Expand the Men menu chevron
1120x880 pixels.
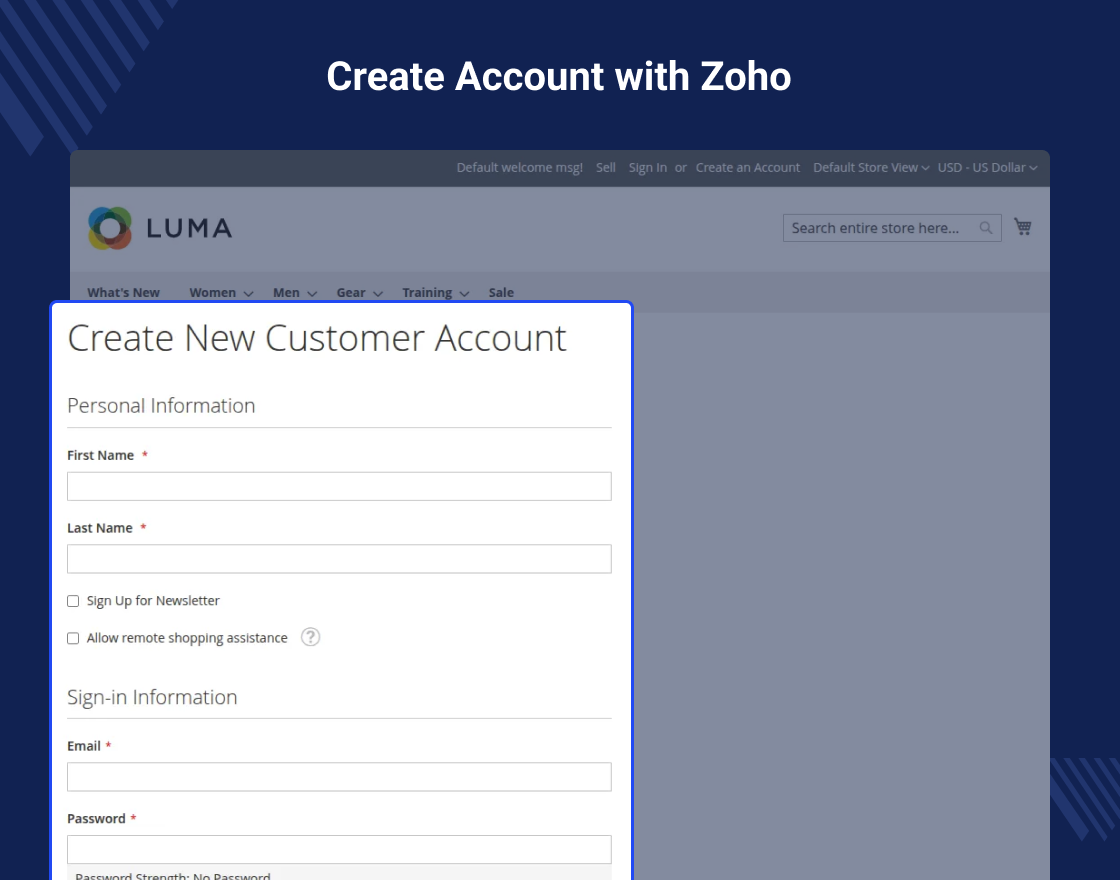[312, 294]
